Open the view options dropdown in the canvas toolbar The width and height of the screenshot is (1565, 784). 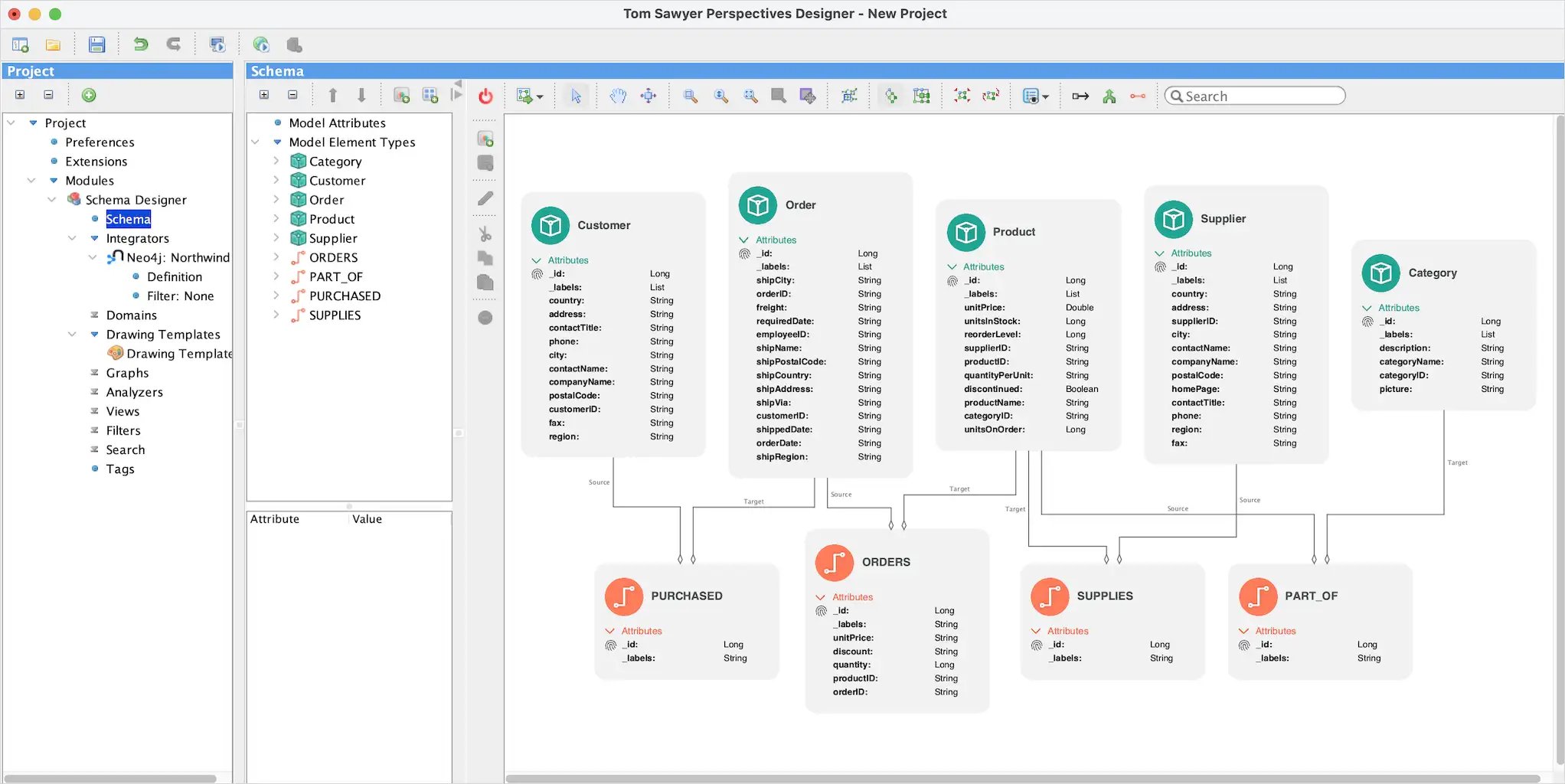1036,95
